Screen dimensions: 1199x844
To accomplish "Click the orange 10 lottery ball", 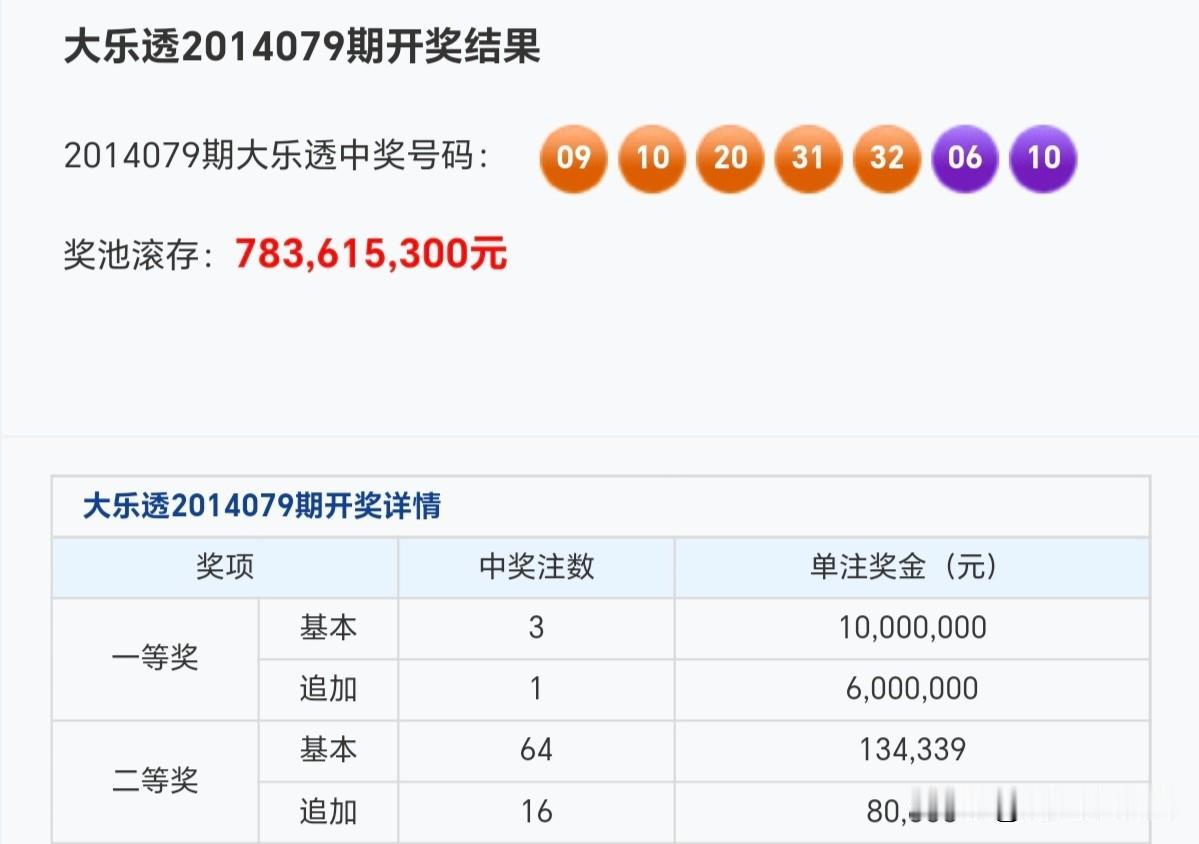I will (652, 158).
